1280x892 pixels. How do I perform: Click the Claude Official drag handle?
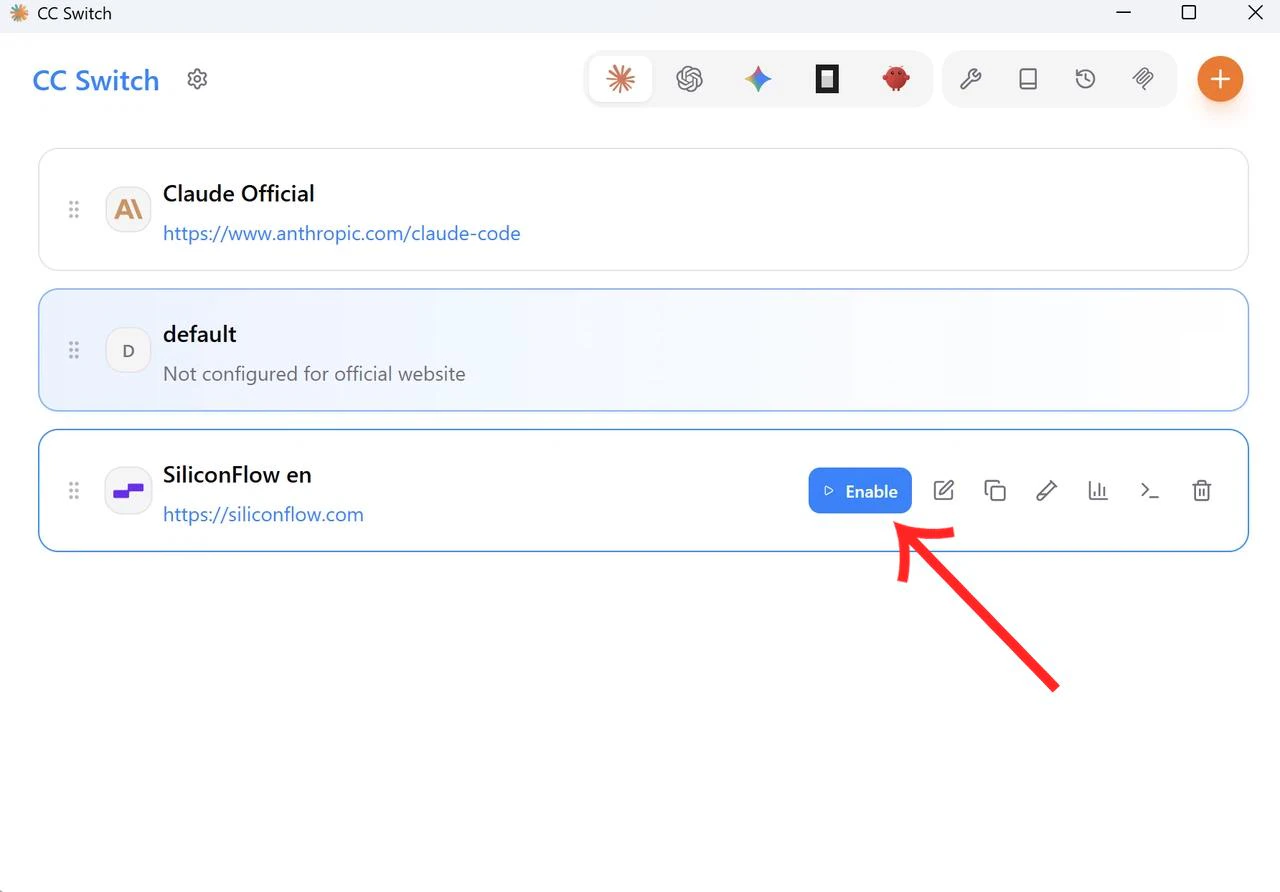click(74, 209)
